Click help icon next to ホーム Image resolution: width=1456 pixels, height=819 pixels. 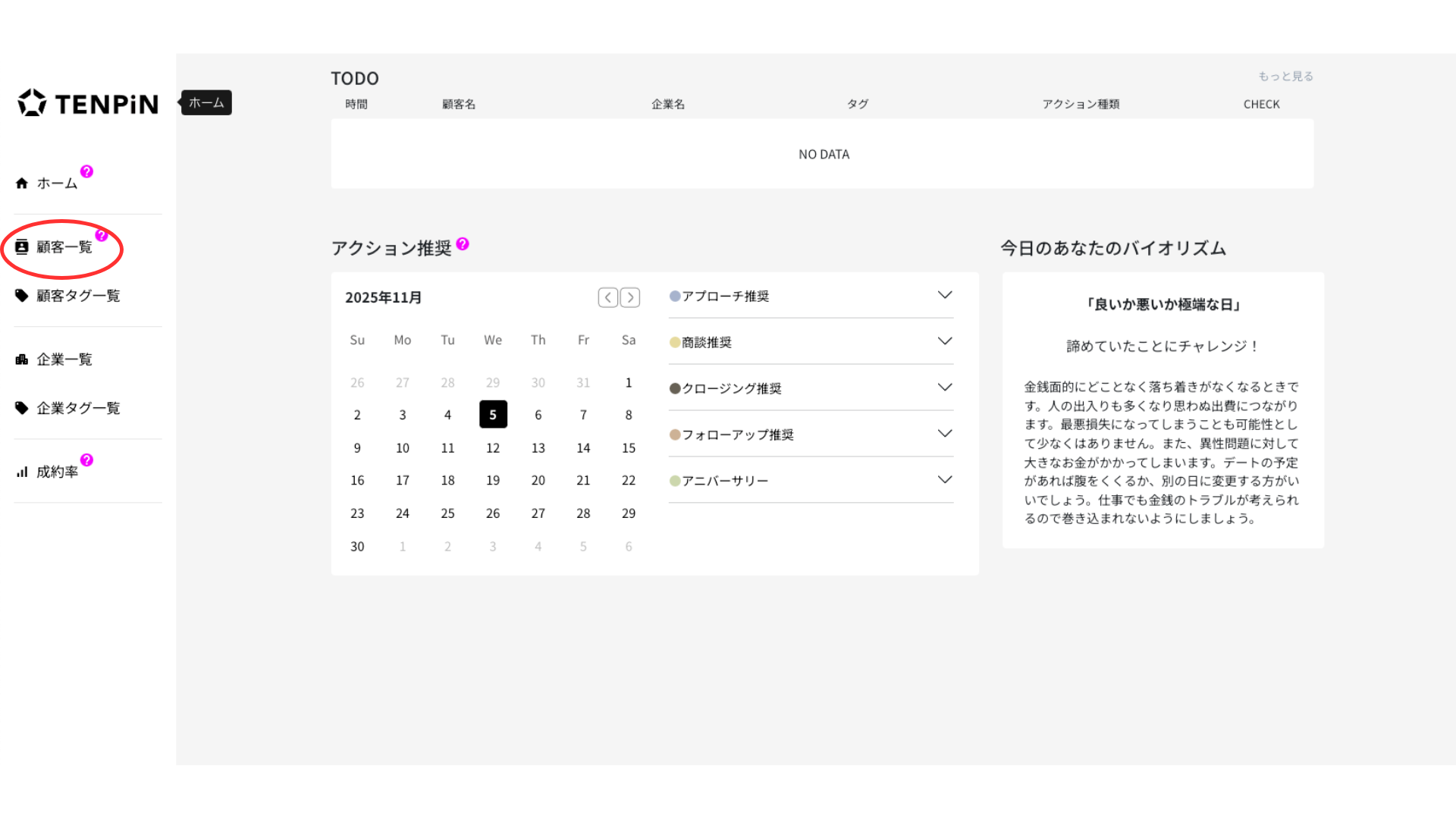pyautogui.click(x=86, y=171)
